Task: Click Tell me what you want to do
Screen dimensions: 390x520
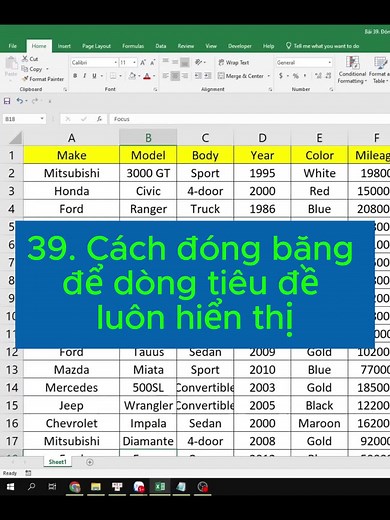Action: pyautogui.click(x=322, y=46)
